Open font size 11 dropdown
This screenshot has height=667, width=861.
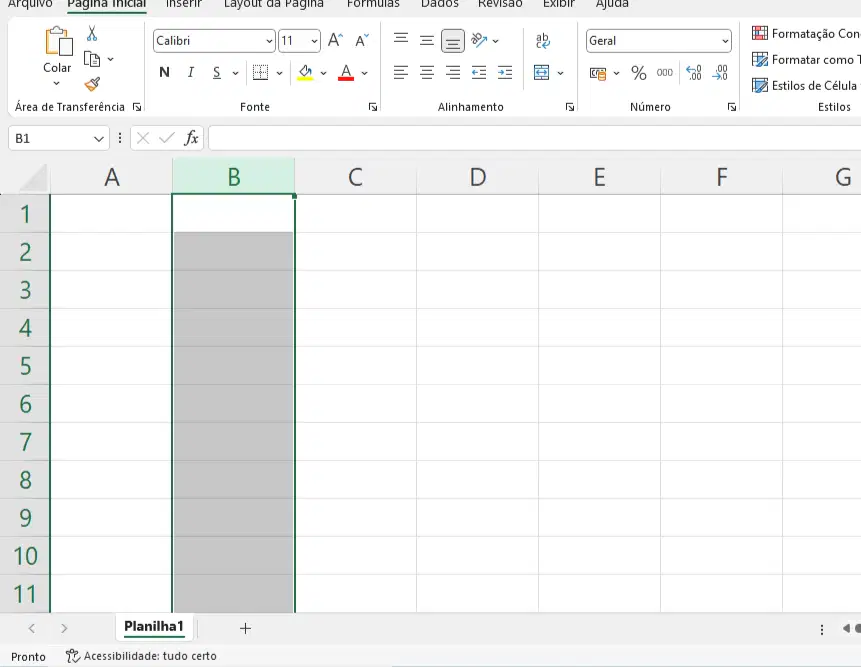pyautogui.click(x=314, y=41)
